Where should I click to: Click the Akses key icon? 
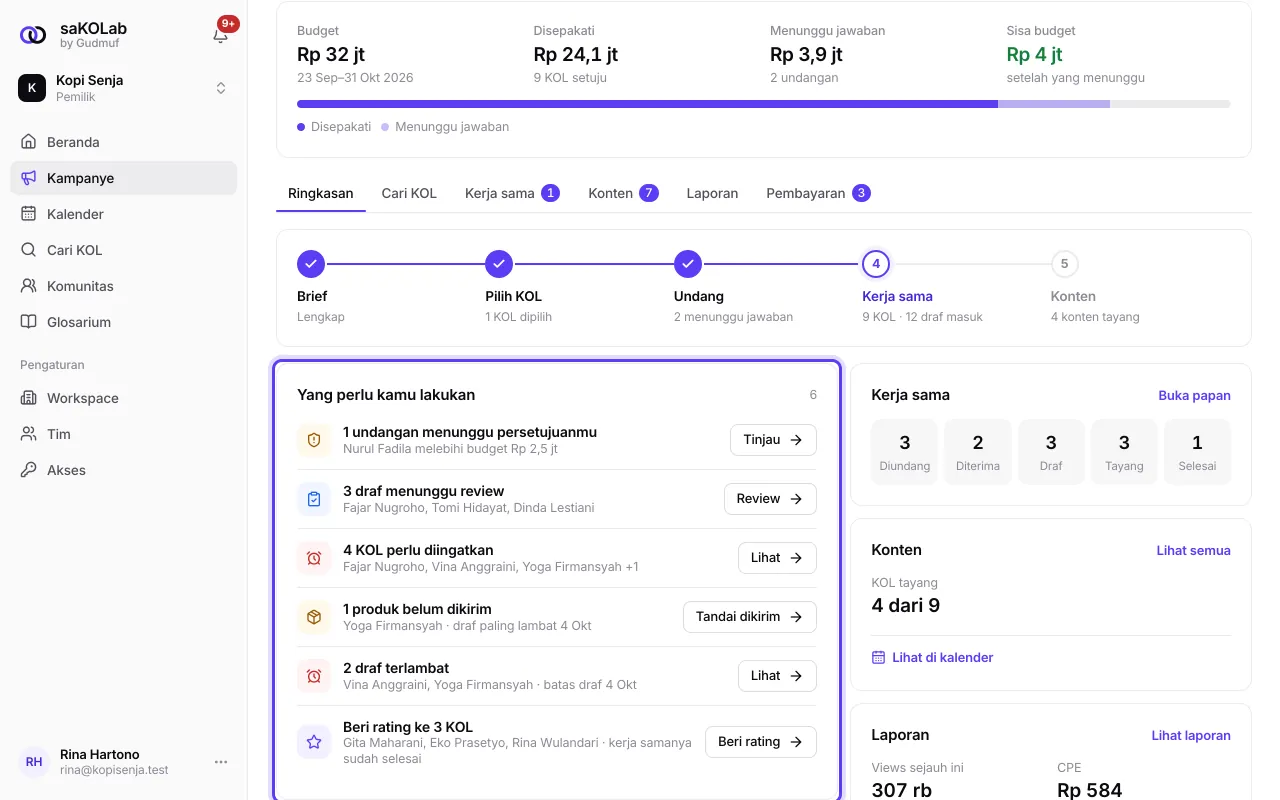[29, 470]
